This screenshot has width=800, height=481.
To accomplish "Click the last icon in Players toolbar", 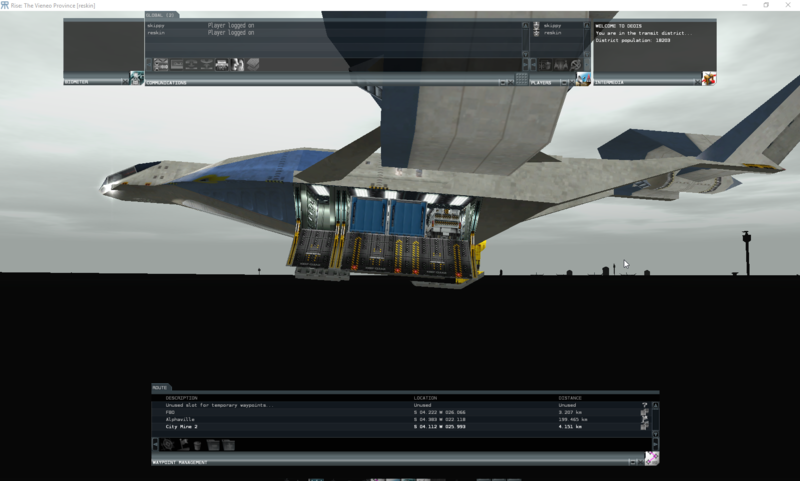I will [x=576, y=65].
